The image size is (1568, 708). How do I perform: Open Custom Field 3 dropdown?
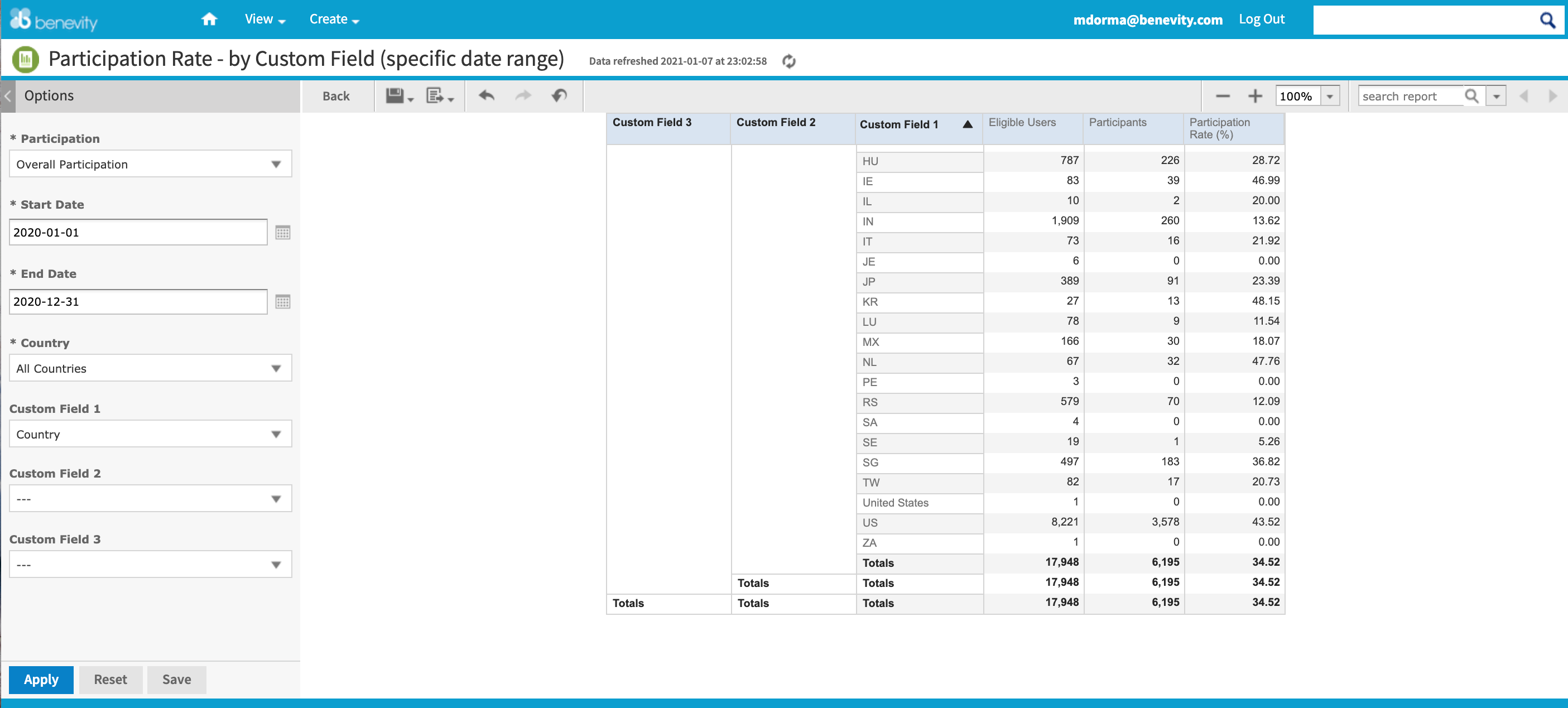[x=150, y=564]
